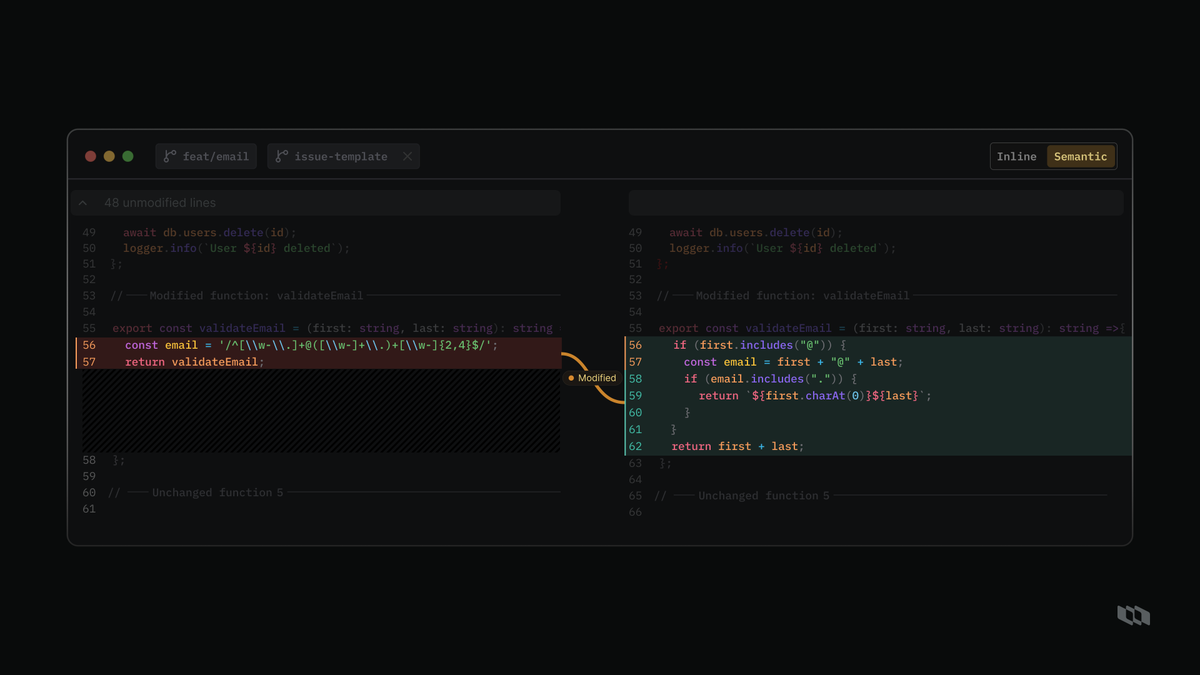Close the issue-template tab
The image size is (1200, 675).
(x=407, y=156)
